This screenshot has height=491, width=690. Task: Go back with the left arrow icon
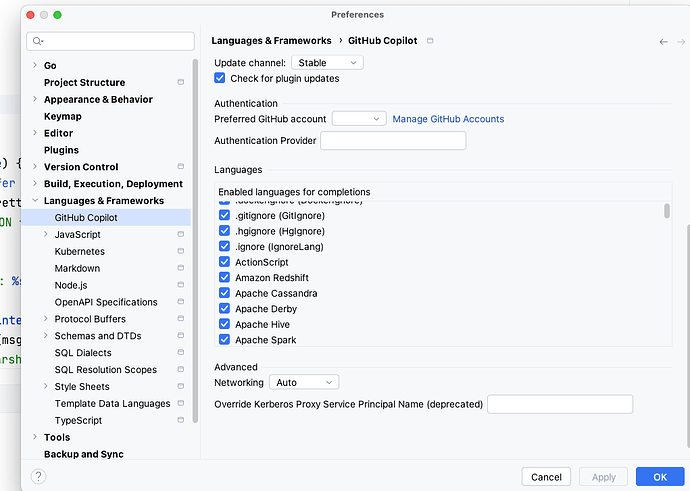(663, 42)
